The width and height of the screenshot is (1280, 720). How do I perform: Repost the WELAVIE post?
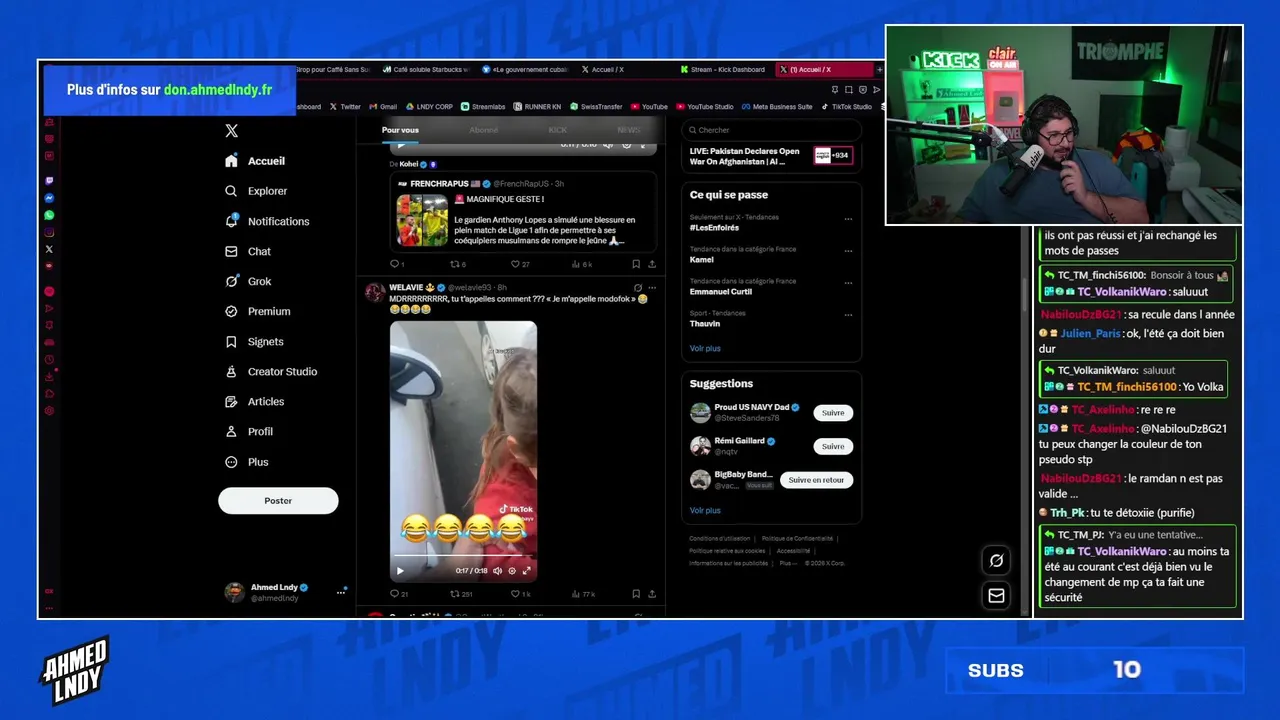[459, 594]
